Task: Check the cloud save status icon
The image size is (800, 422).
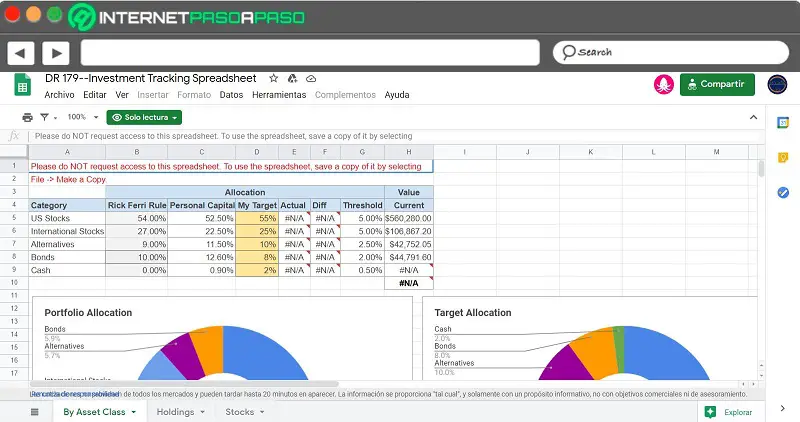Action: click(x=311, y=79)
